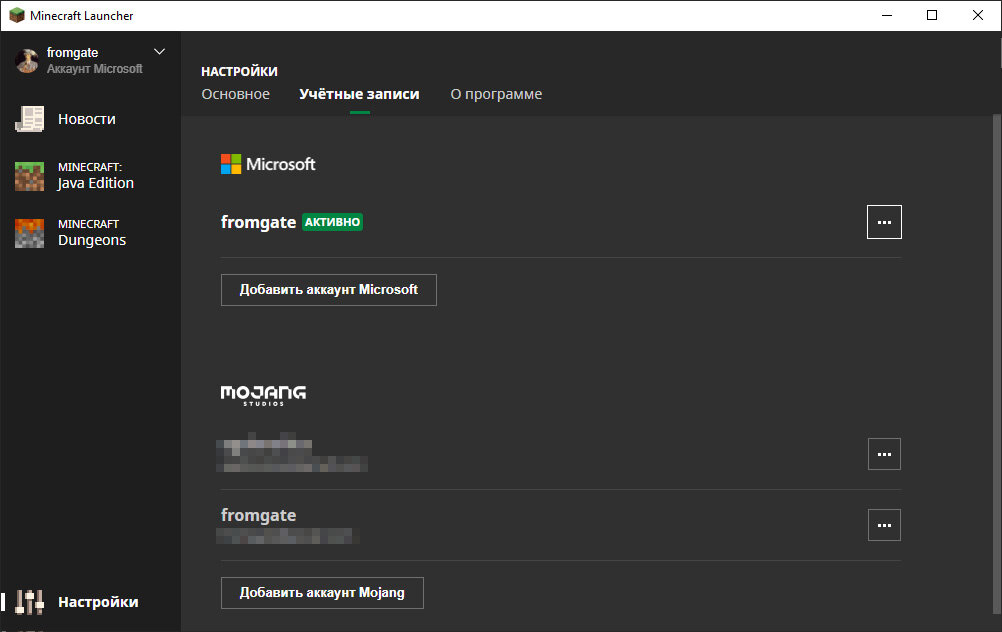Image resolution: width=1002 pixels, height=632 pixels.
Task: Click the newspaper Новости icon
Action: [x=29, y=119]
